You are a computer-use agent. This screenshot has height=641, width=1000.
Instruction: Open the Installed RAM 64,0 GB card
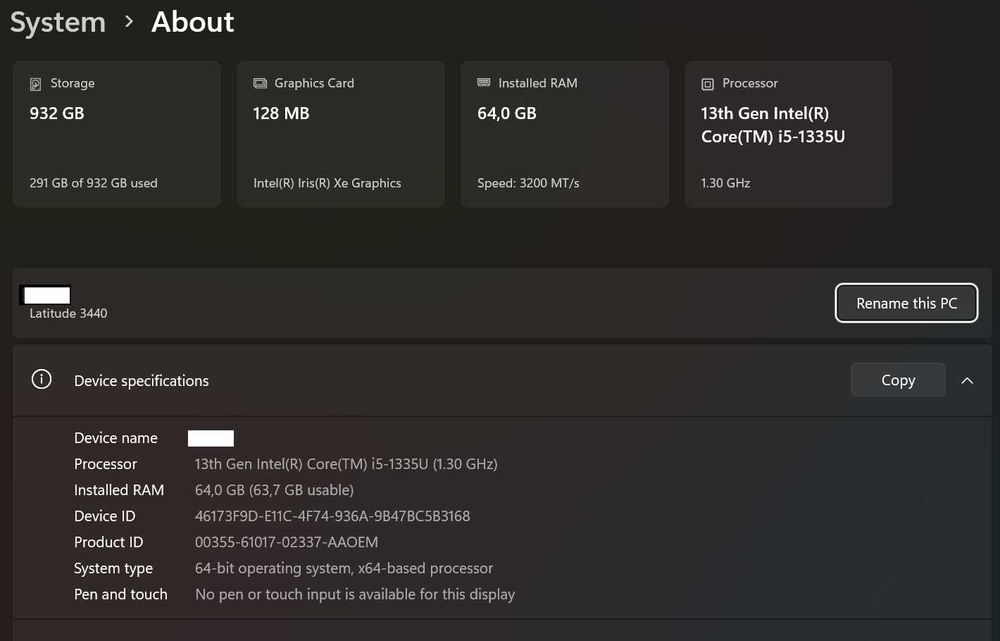pos(564,134)
